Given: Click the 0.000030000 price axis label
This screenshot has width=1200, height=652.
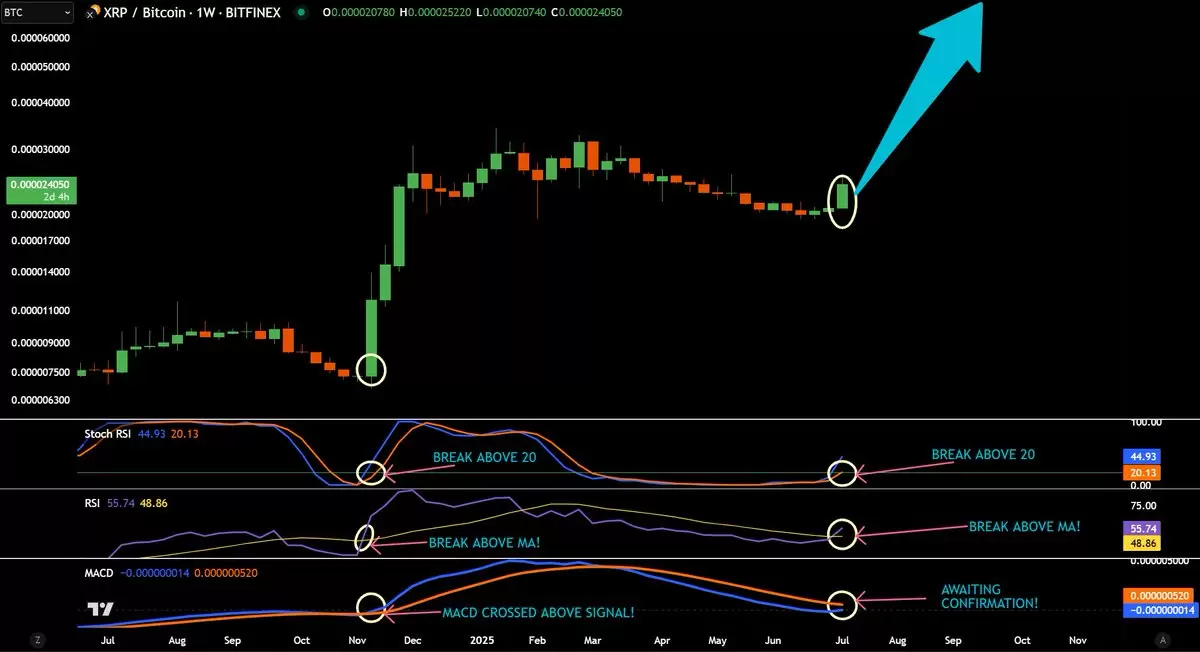Looking at the screenshot, I should [40, 150].
